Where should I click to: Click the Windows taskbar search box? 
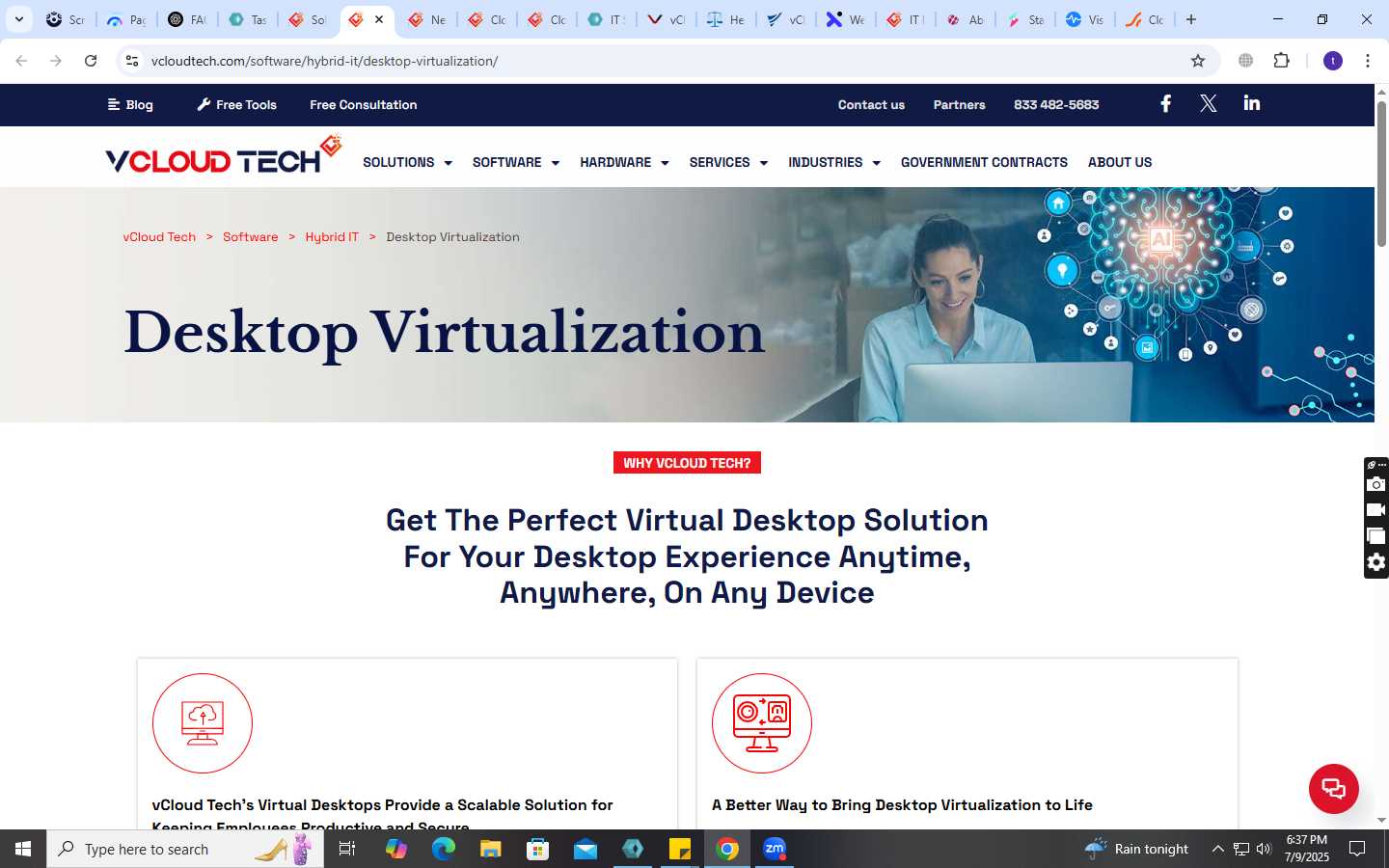(185, 849)
